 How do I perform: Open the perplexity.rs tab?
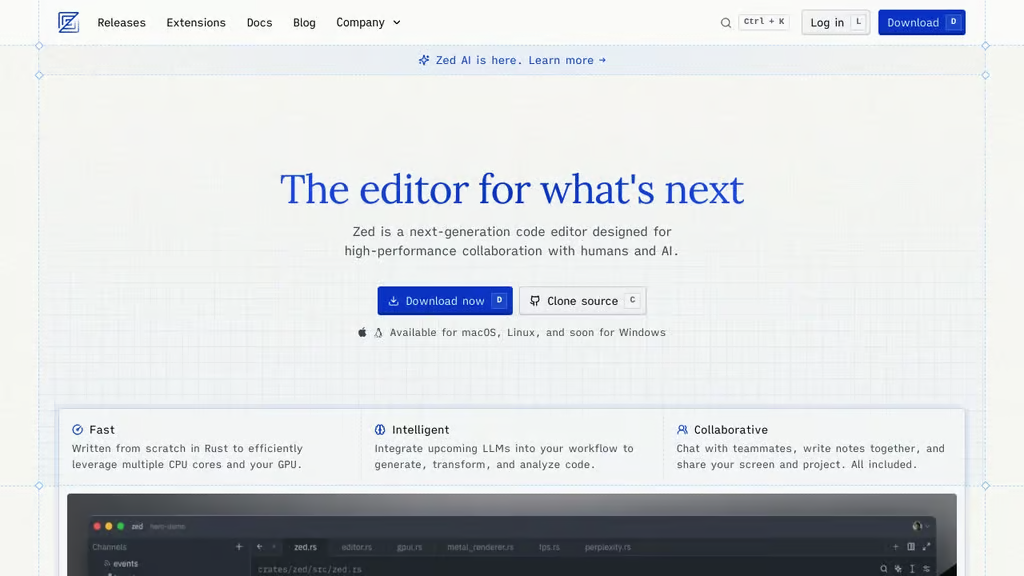pyautogui.click(x=607, y=547)
